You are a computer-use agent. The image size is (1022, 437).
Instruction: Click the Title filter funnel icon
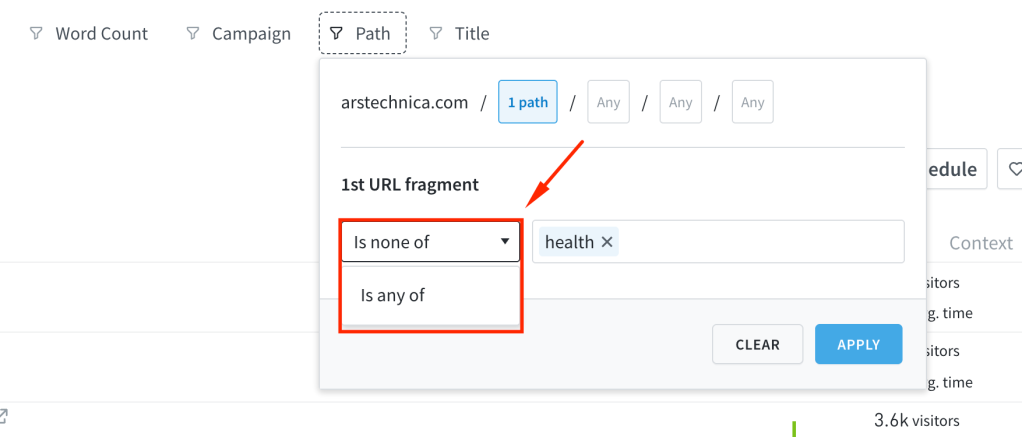click(x=435, y=33)
